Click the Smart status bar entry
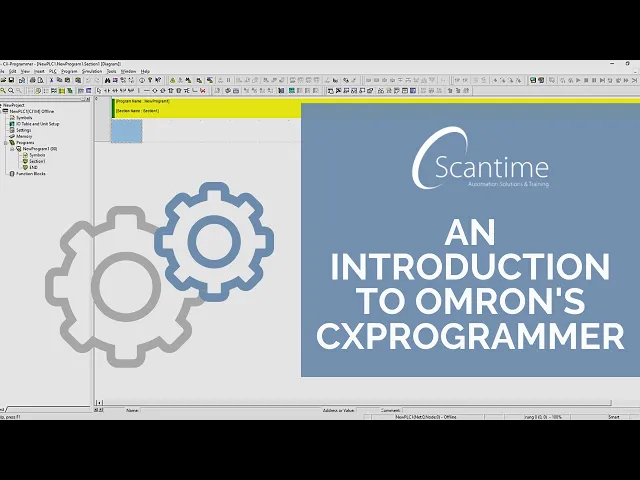This screenshot has width=640, height=480. tap(614, 417)
